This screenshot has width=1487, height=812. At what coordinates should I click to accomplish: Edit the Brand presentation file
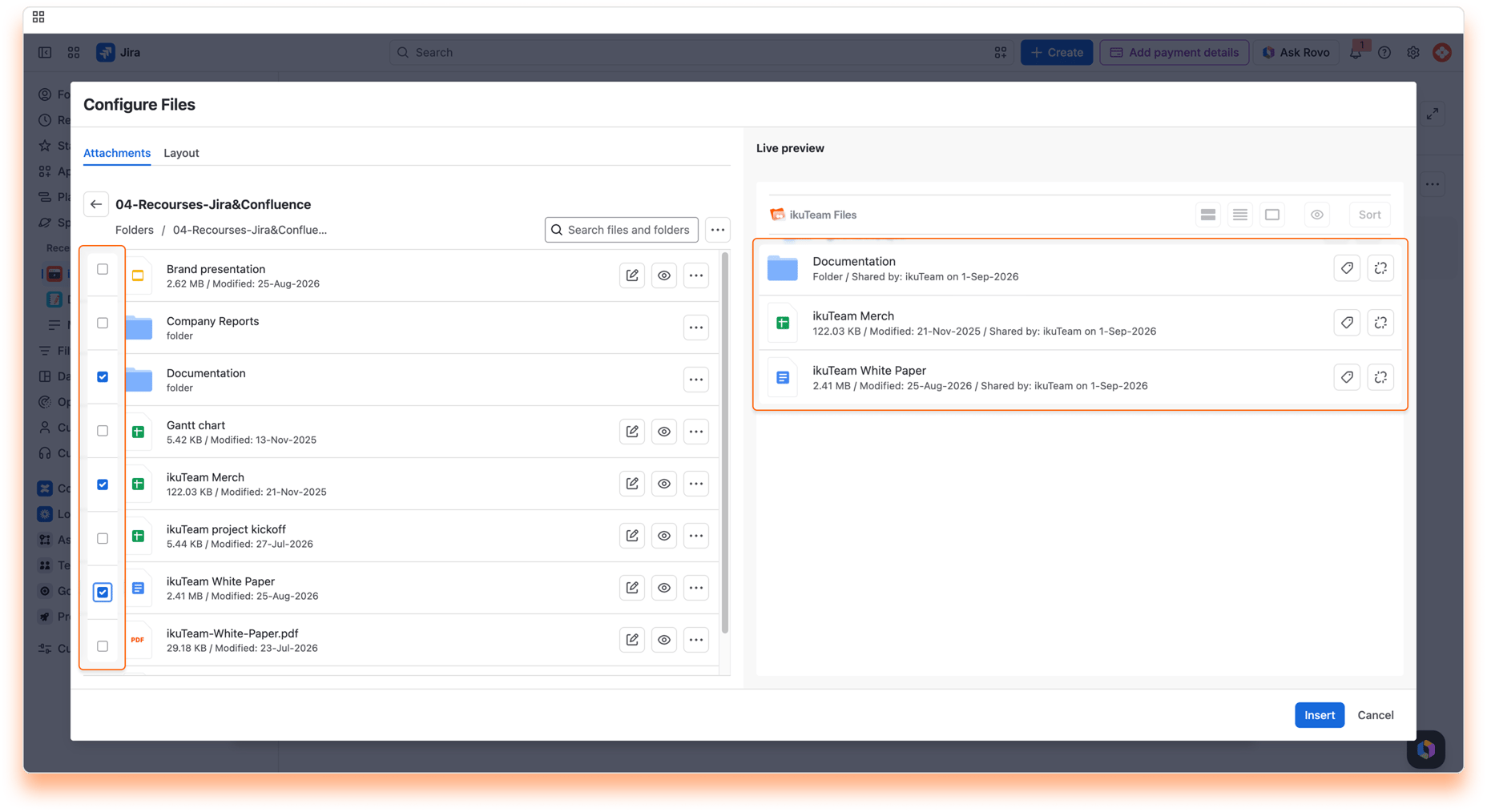pyautogui.click(x=632, y=275)
